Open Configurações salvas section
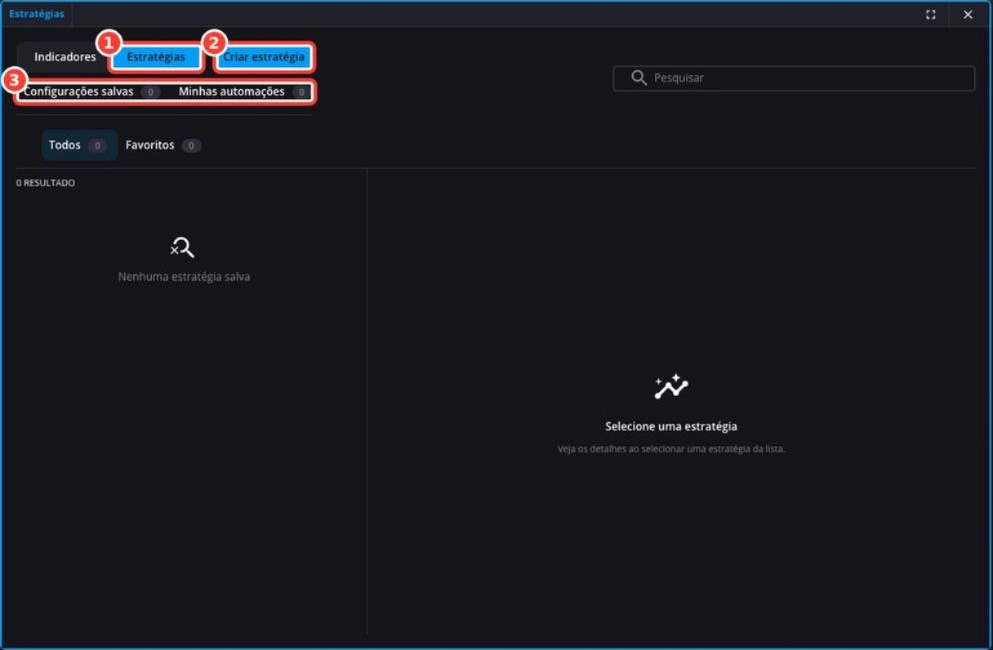The height and width of the screenshot is (650, 993). click(91, 92)
